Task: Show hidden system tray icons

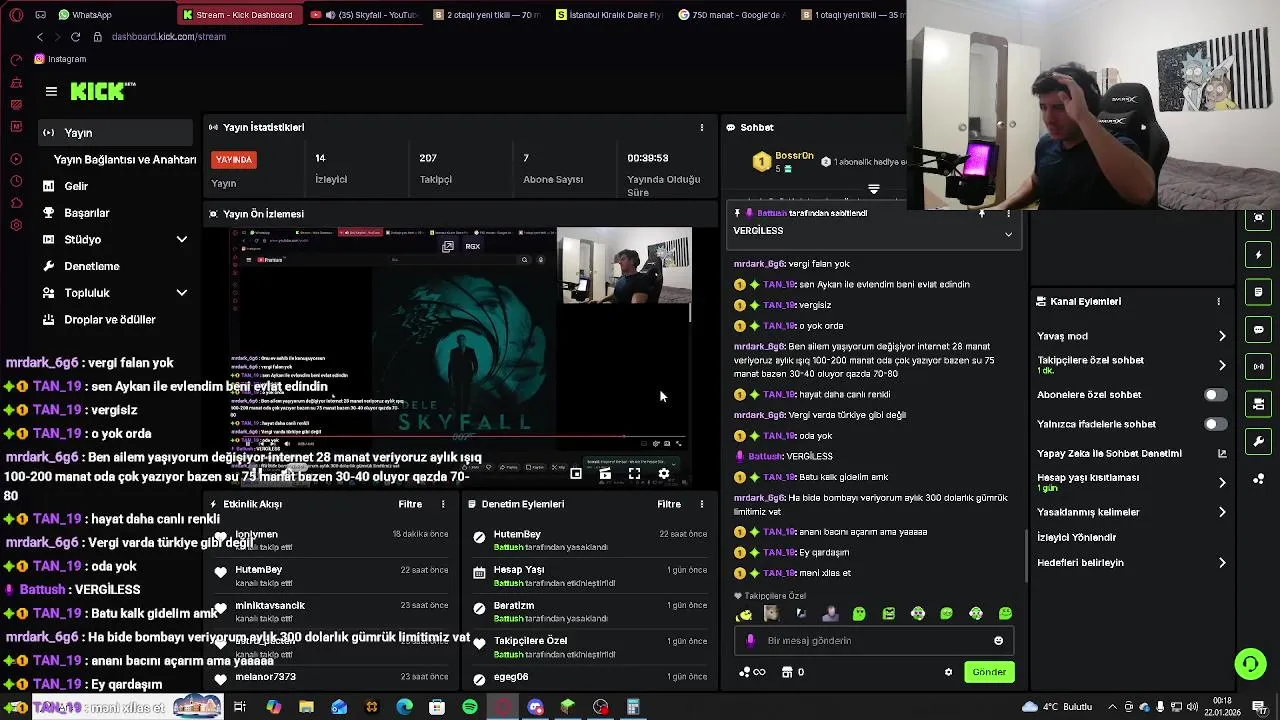Action: 1113,707
